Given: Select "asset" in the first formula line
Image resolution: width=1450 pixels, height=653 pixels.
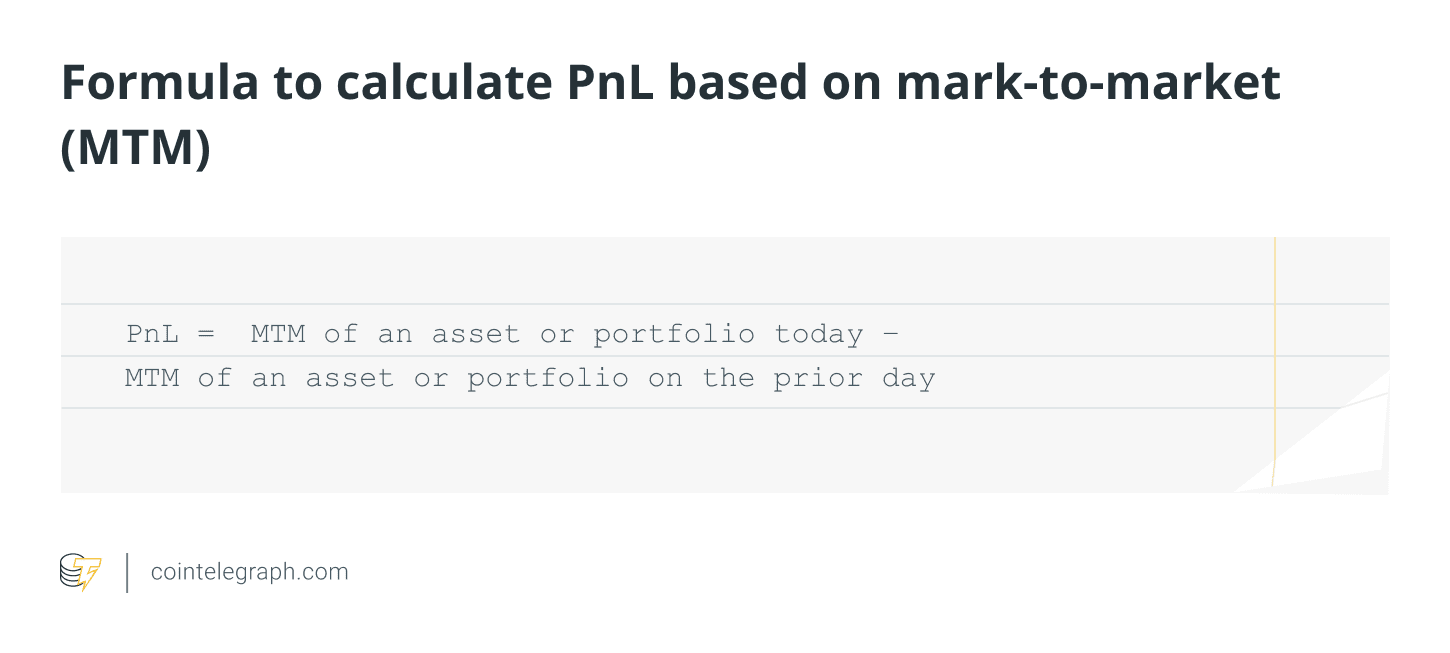Looking at the screenshot, I should 476,333.
